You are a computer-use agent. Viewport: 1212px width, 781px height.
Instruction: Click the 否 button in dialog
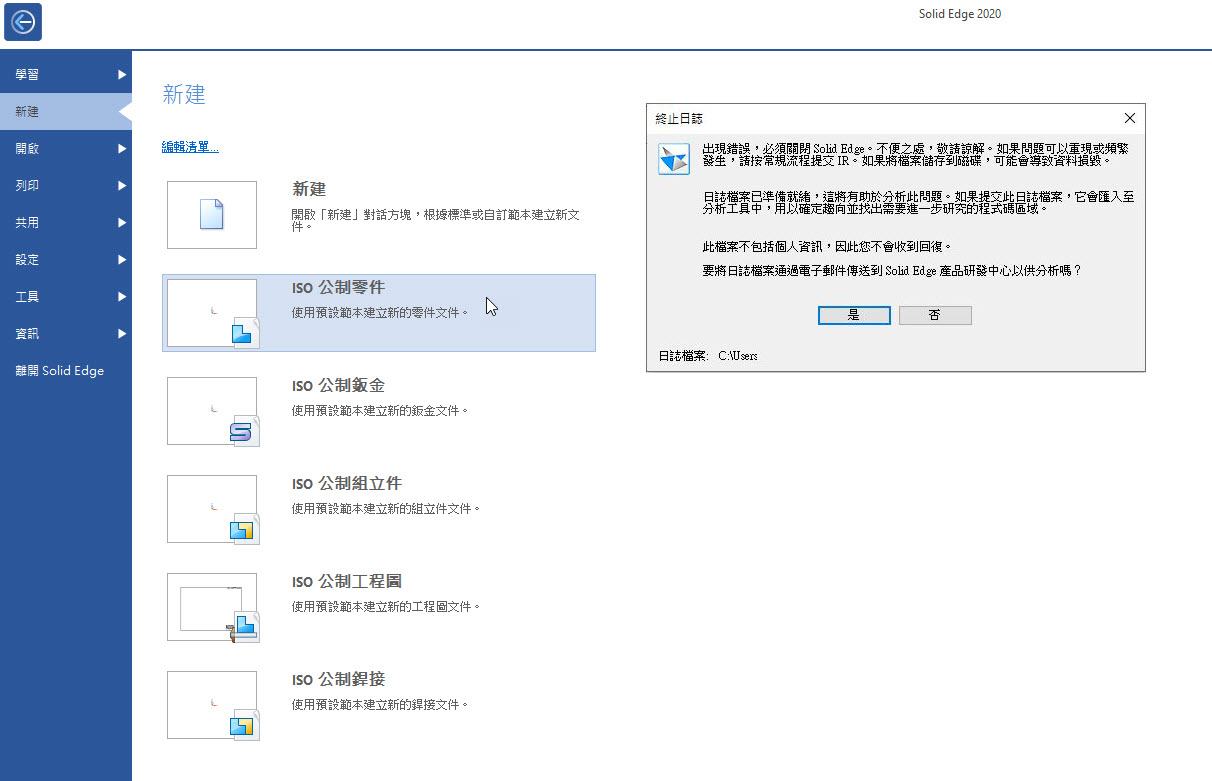[935, 315]
